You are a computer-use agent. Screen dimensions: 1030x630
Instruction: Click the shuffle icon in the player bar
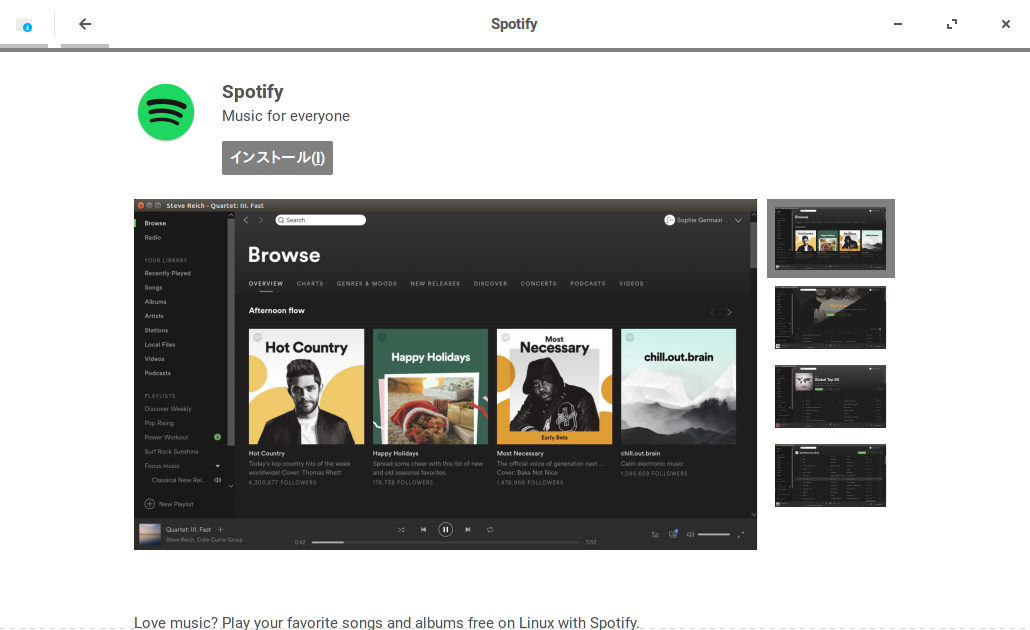click(401, 530)
